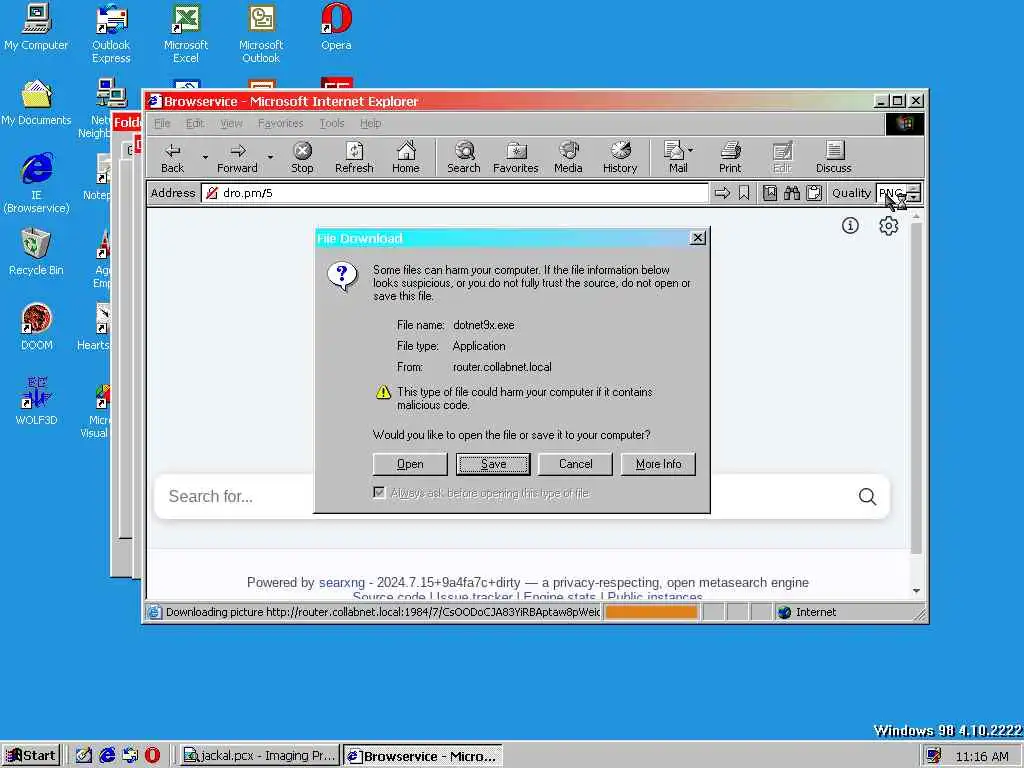Open the Tools menu
The image size is (1024, 768).
[x=332, y=123]
